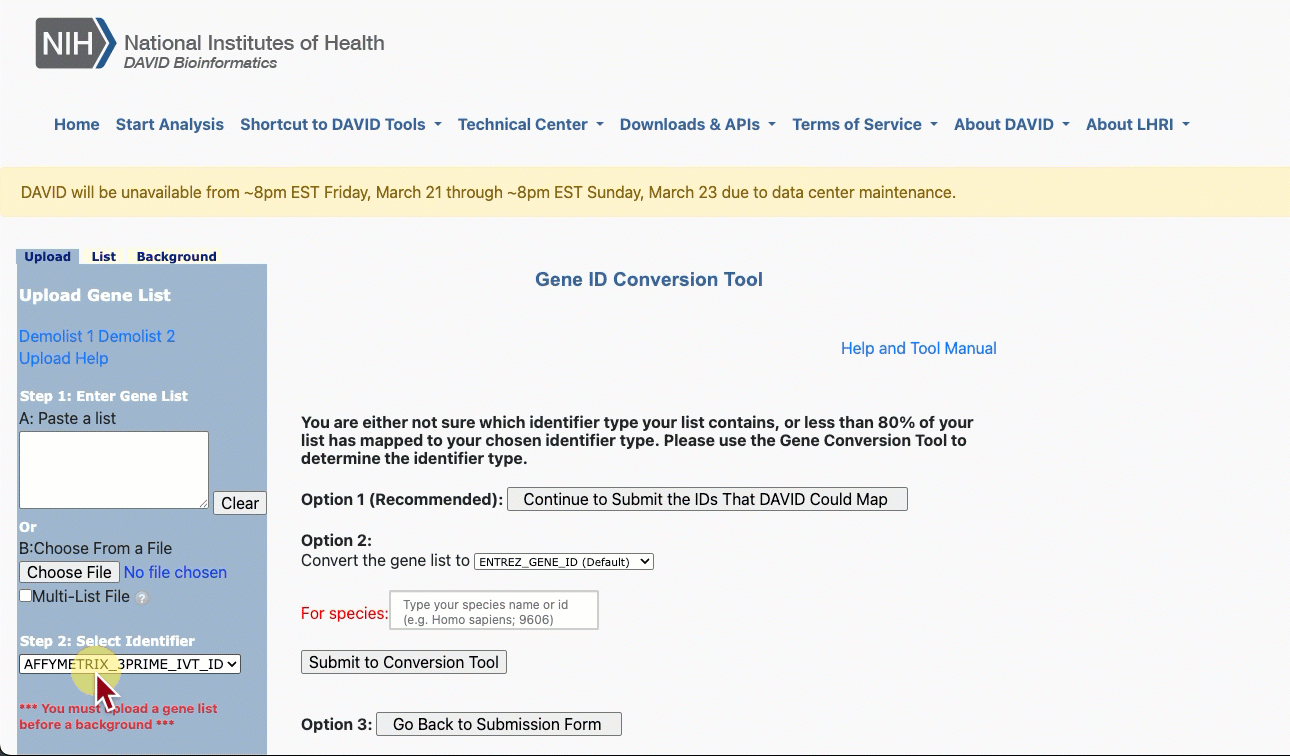Open the Downloads & APIs menu

pyautogui.click(x=697, y=125)
